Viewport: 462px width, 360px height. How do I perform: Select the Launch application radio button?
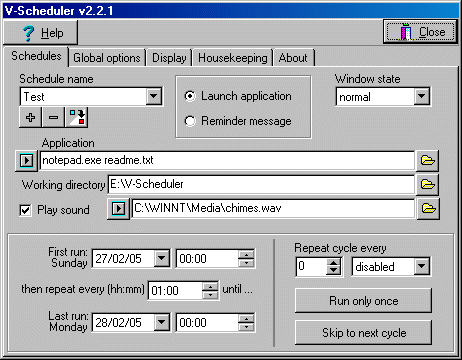190,96
